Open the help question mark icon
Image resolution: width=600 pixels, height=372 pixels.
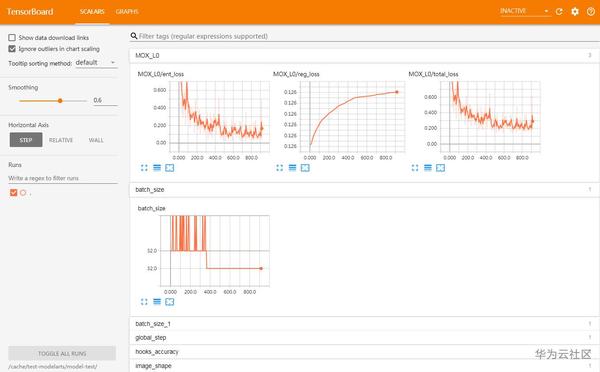pyautogui.click(x=590, y=12)
